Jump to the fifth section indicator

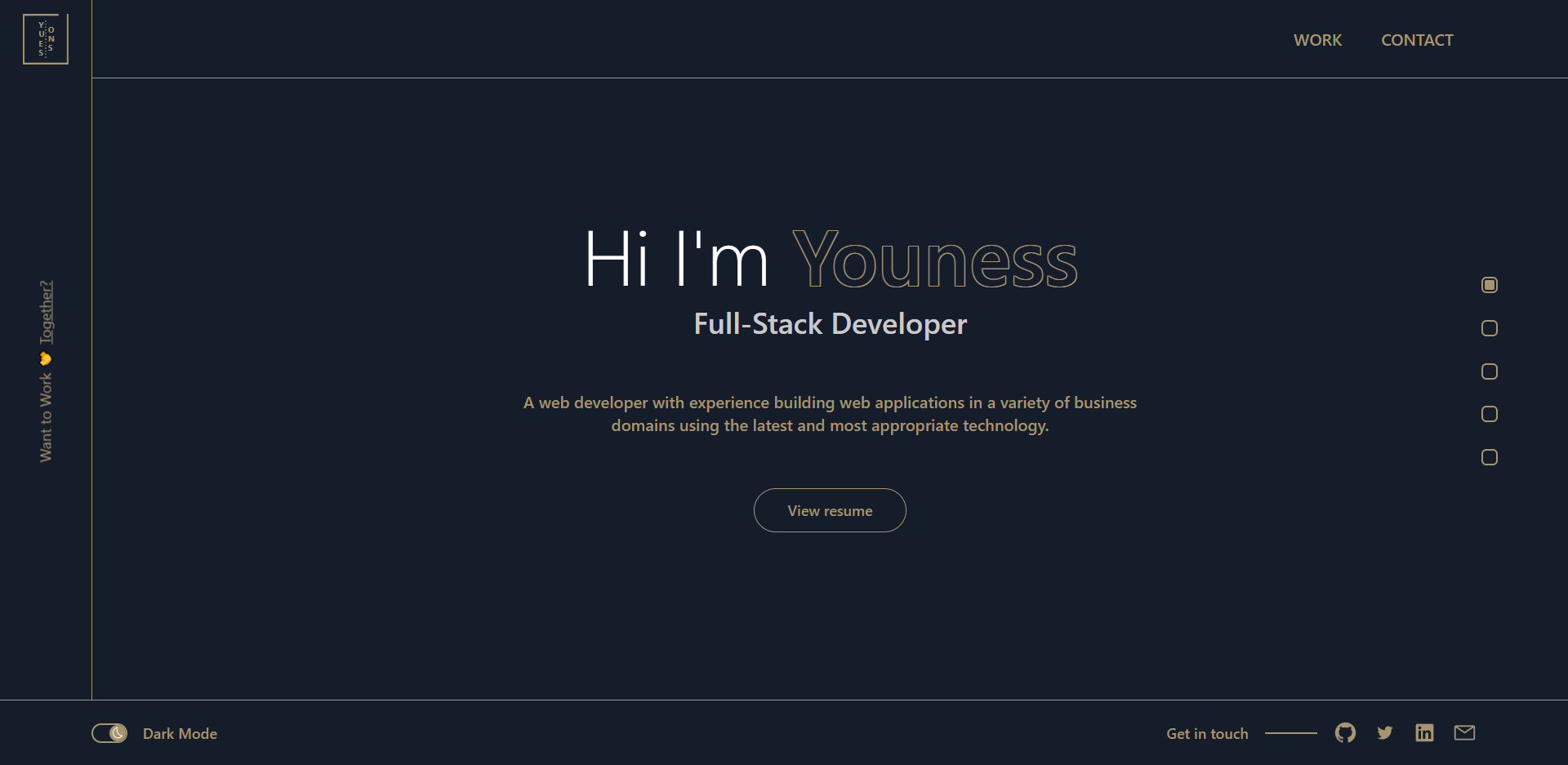[1490, 457]
